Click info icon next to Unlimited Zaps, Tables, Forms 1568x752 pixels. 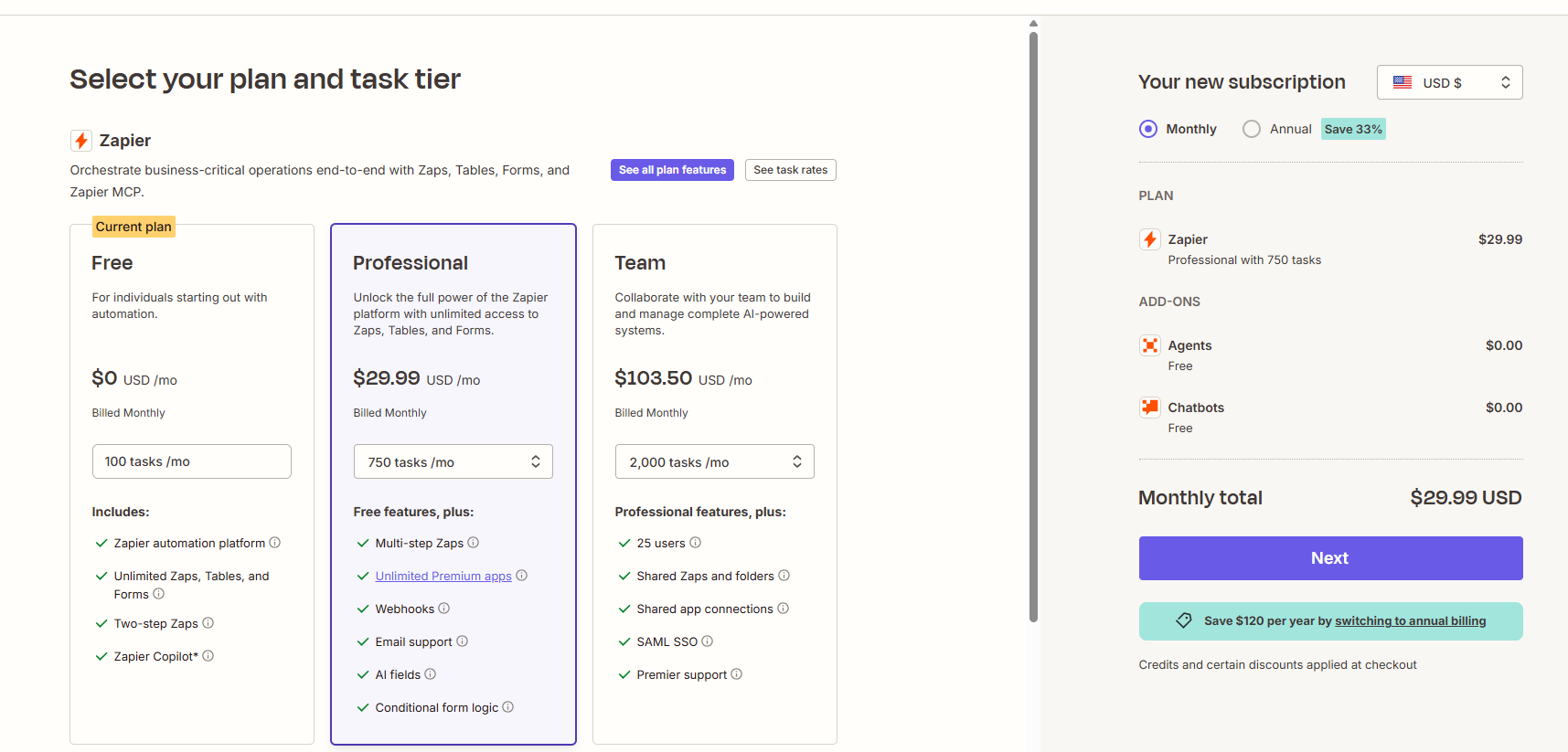pyautogui.click(x=159, y=594)
